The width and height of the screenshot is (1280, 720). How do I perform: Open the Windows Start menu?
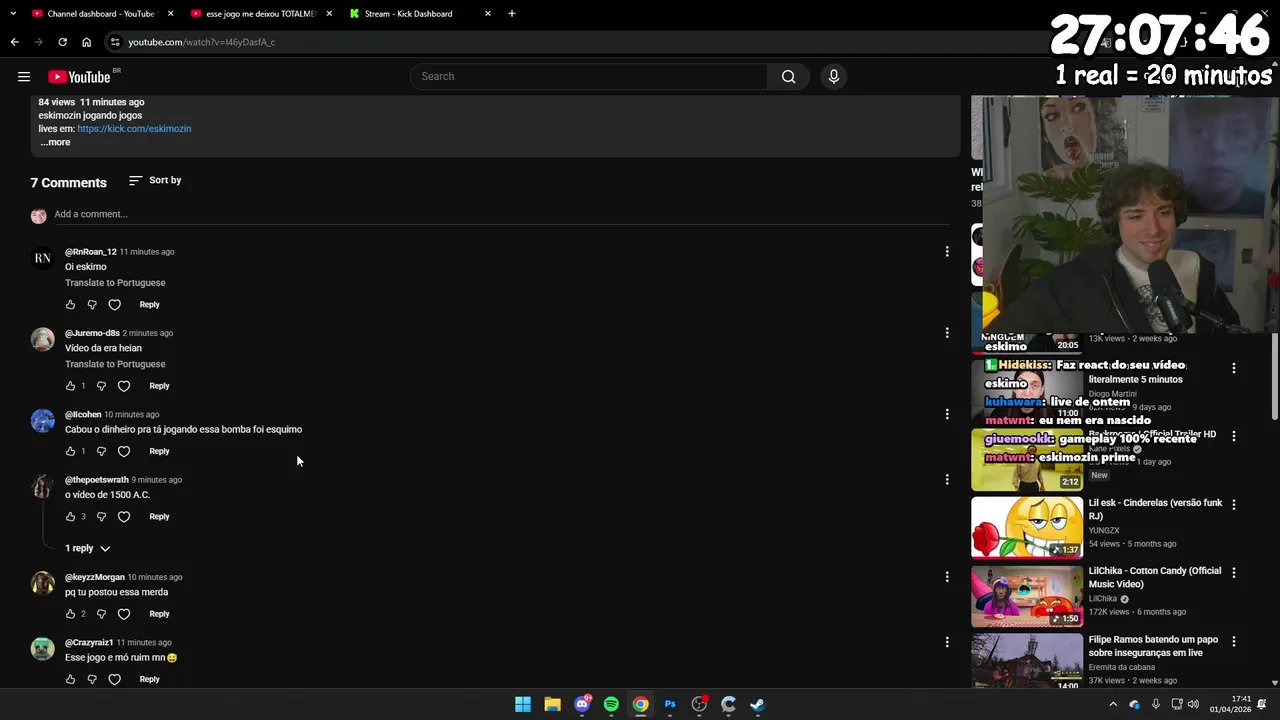[x=523, y=705]
